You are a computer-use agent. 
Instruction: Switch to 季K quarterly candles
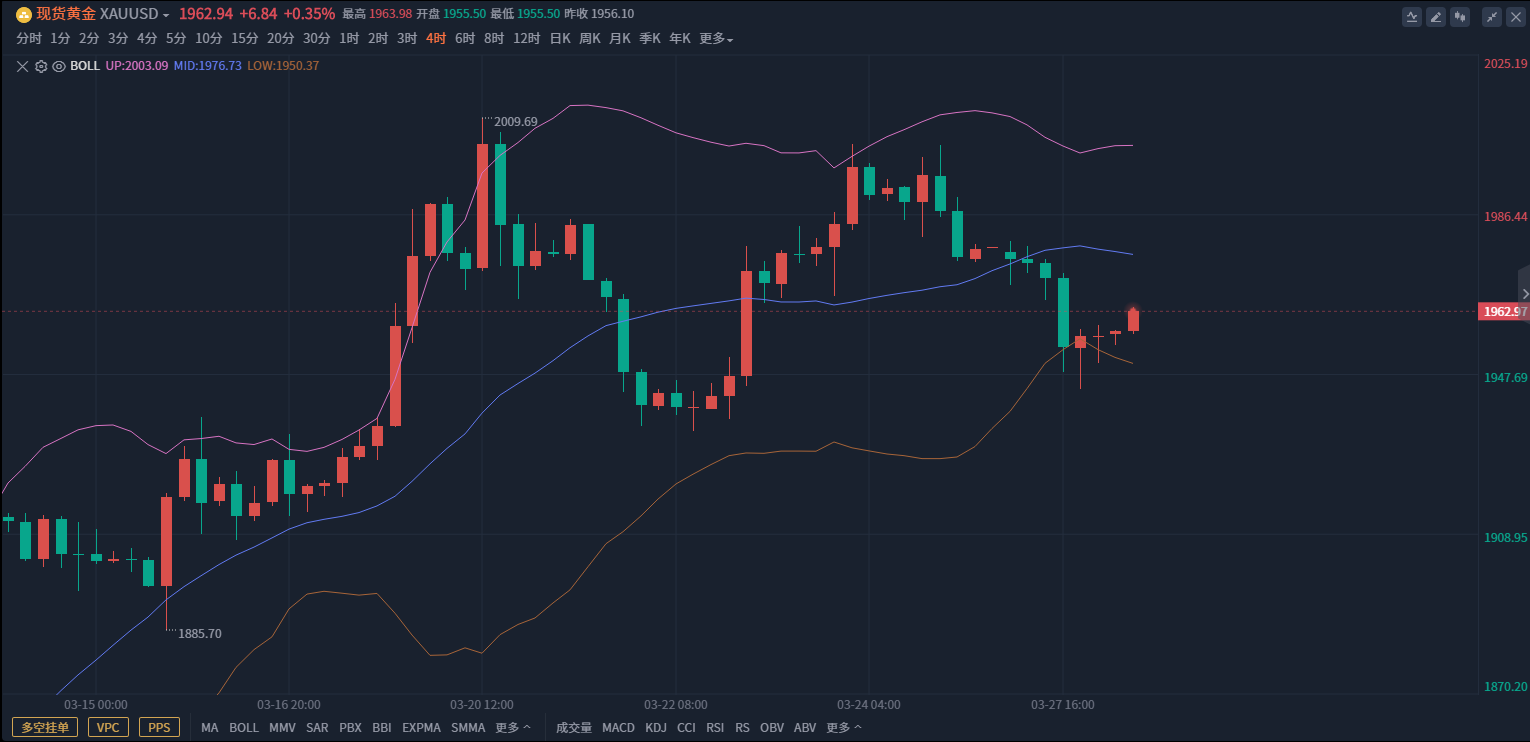(x=650, y=39)
